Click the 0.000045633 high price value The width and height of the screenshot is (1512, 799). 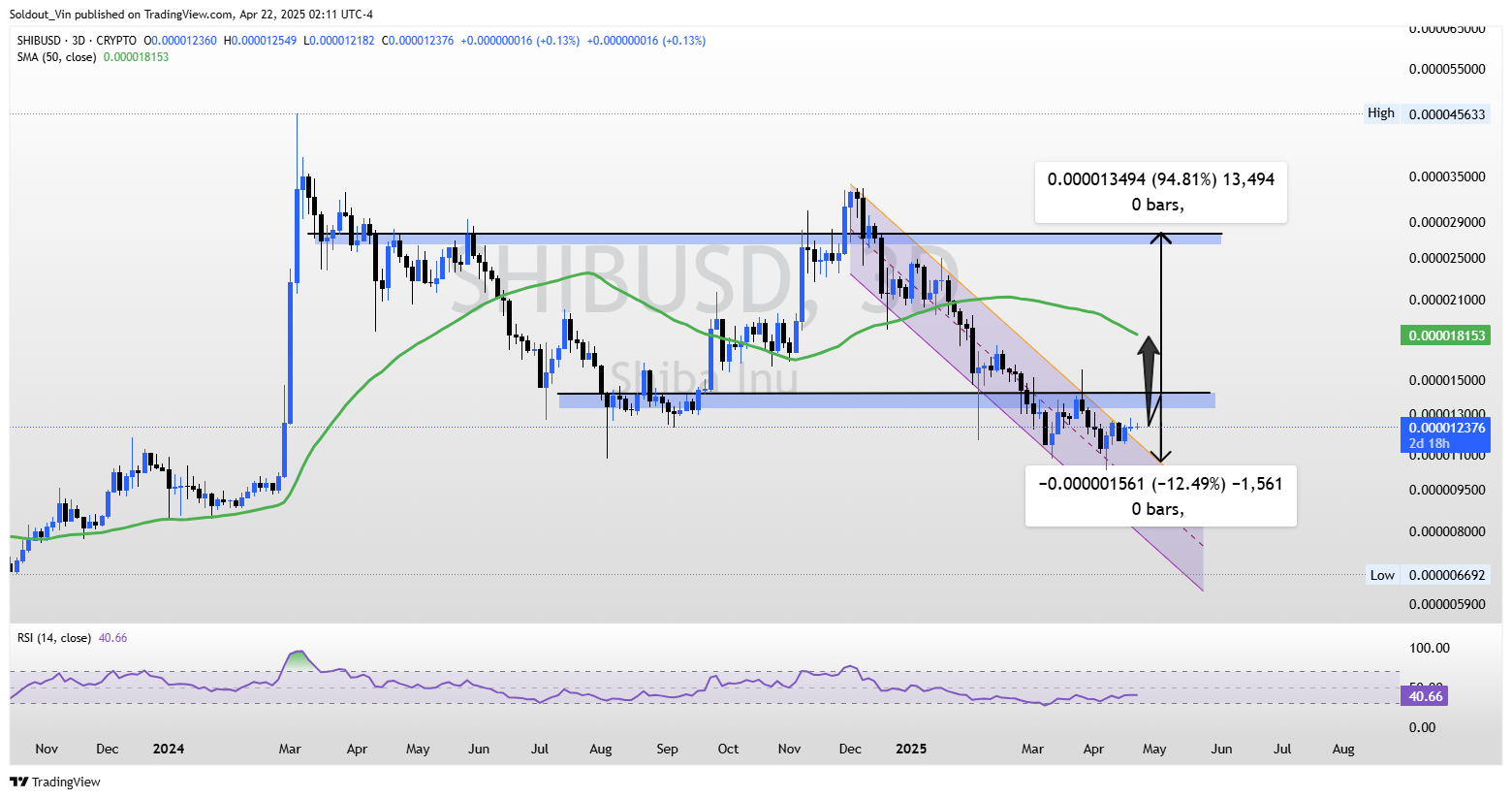pos(1446,114)
